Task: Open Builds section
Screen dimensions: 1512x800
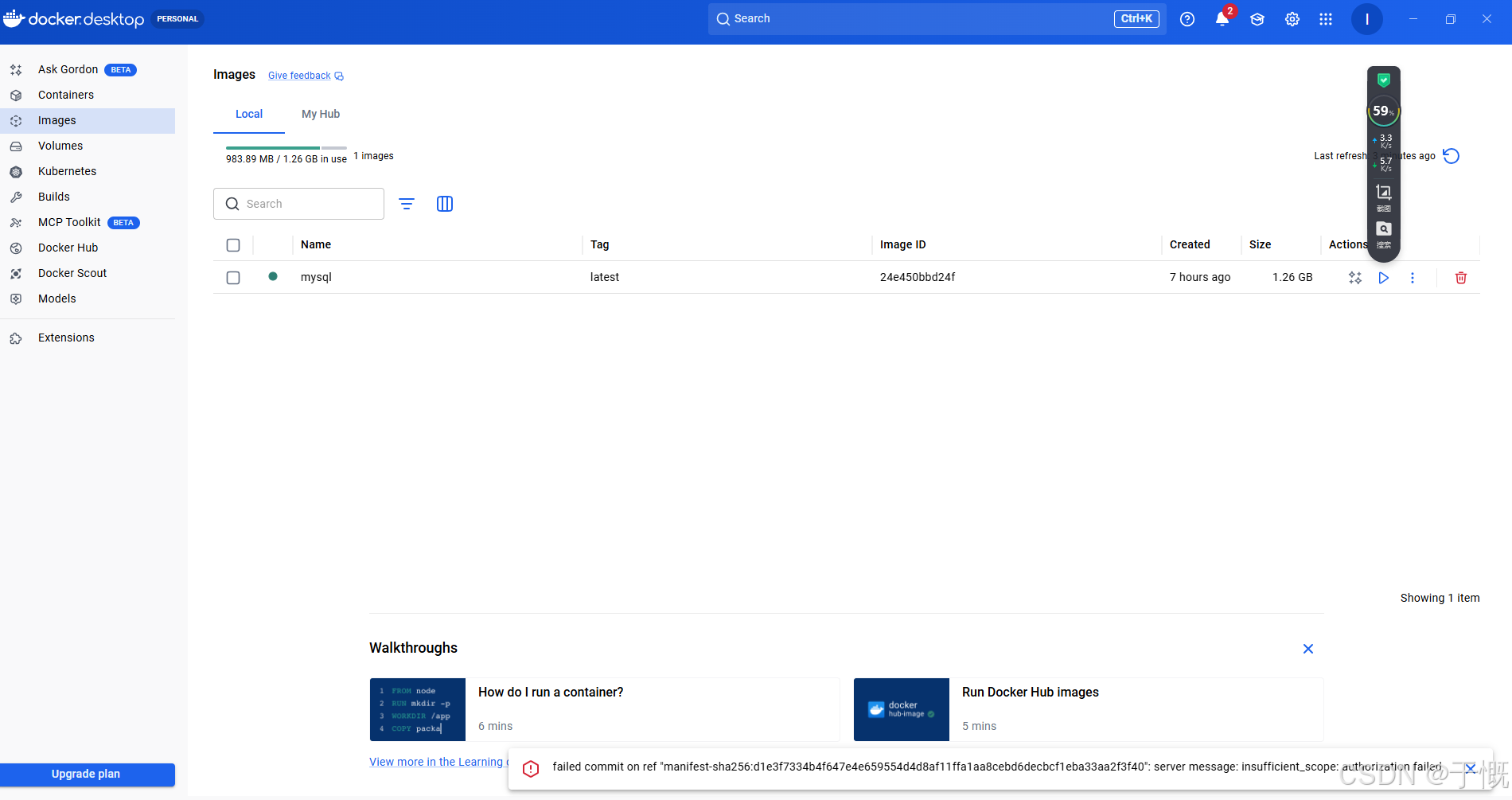Action: 88,197
